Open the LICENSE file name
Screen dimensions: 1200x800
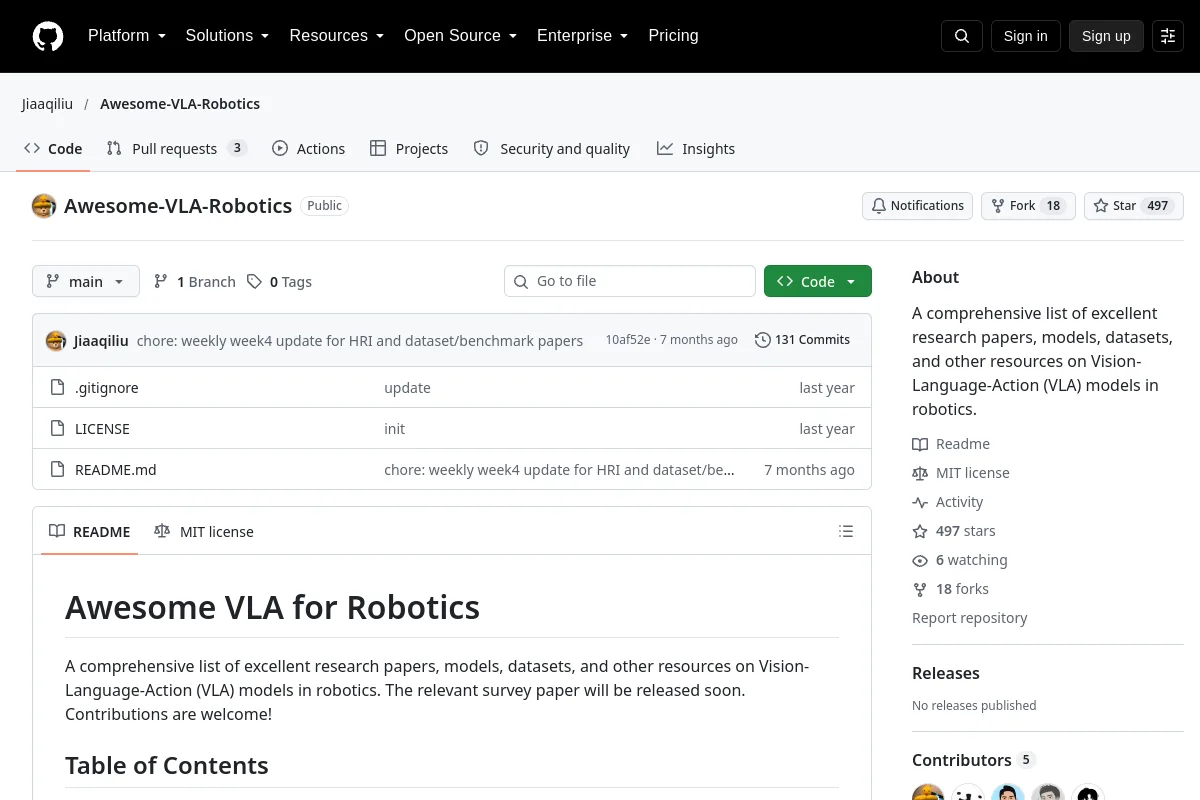(x=103, y=429)
